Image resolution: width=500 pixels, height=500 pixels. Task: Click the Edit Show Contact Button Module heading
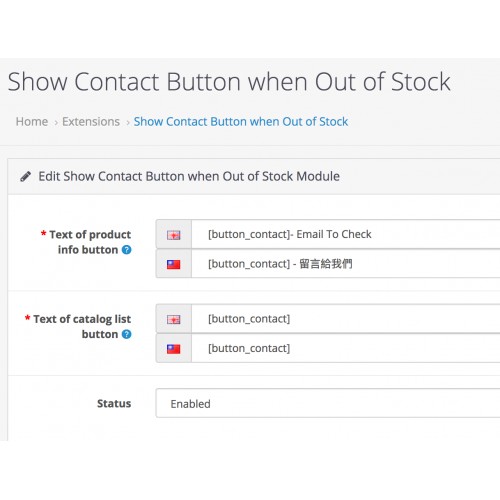(189, 176)
